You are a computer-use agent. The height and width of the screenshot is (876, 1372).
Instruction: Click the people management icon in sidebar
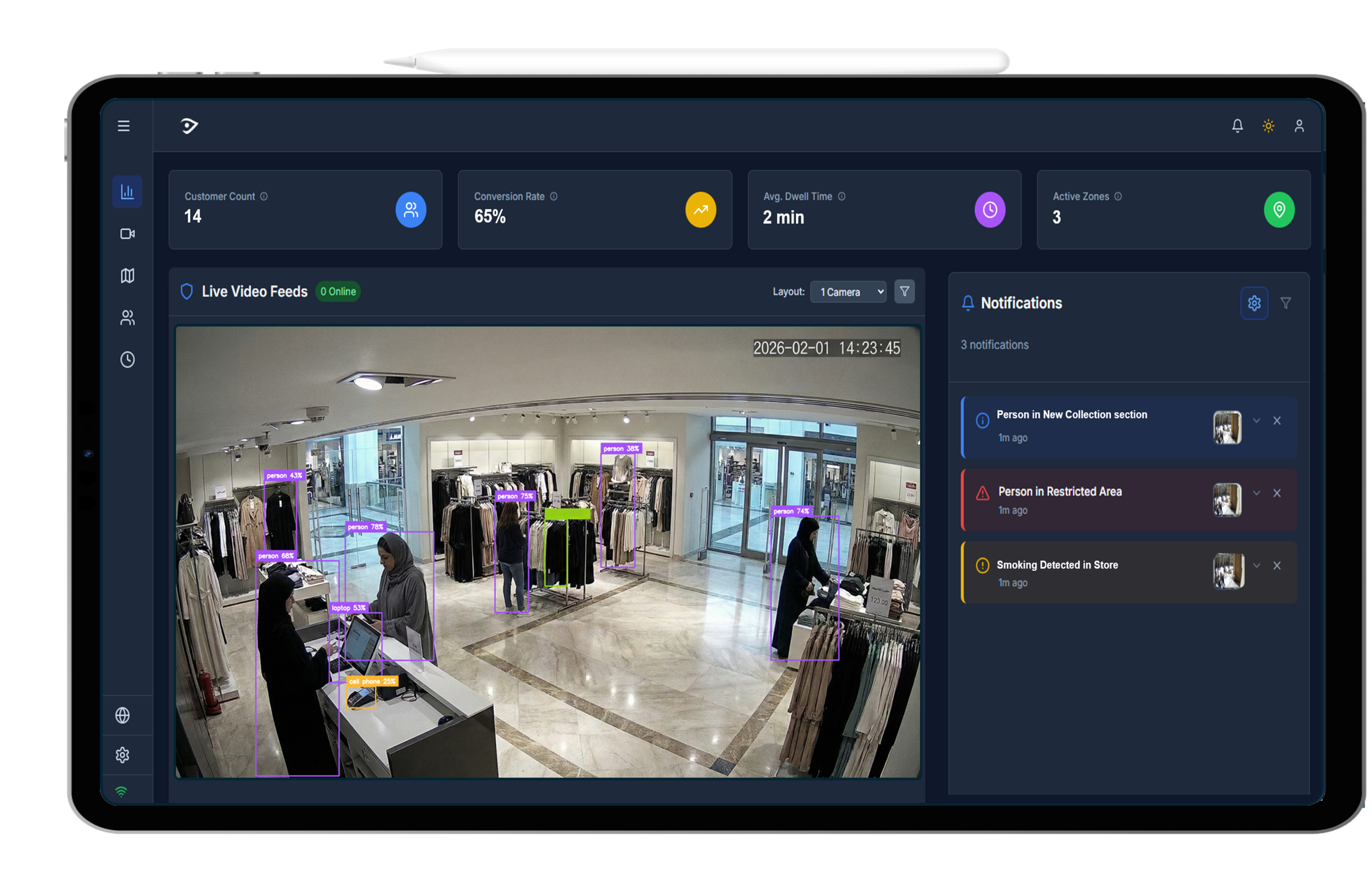pos(127,318)
